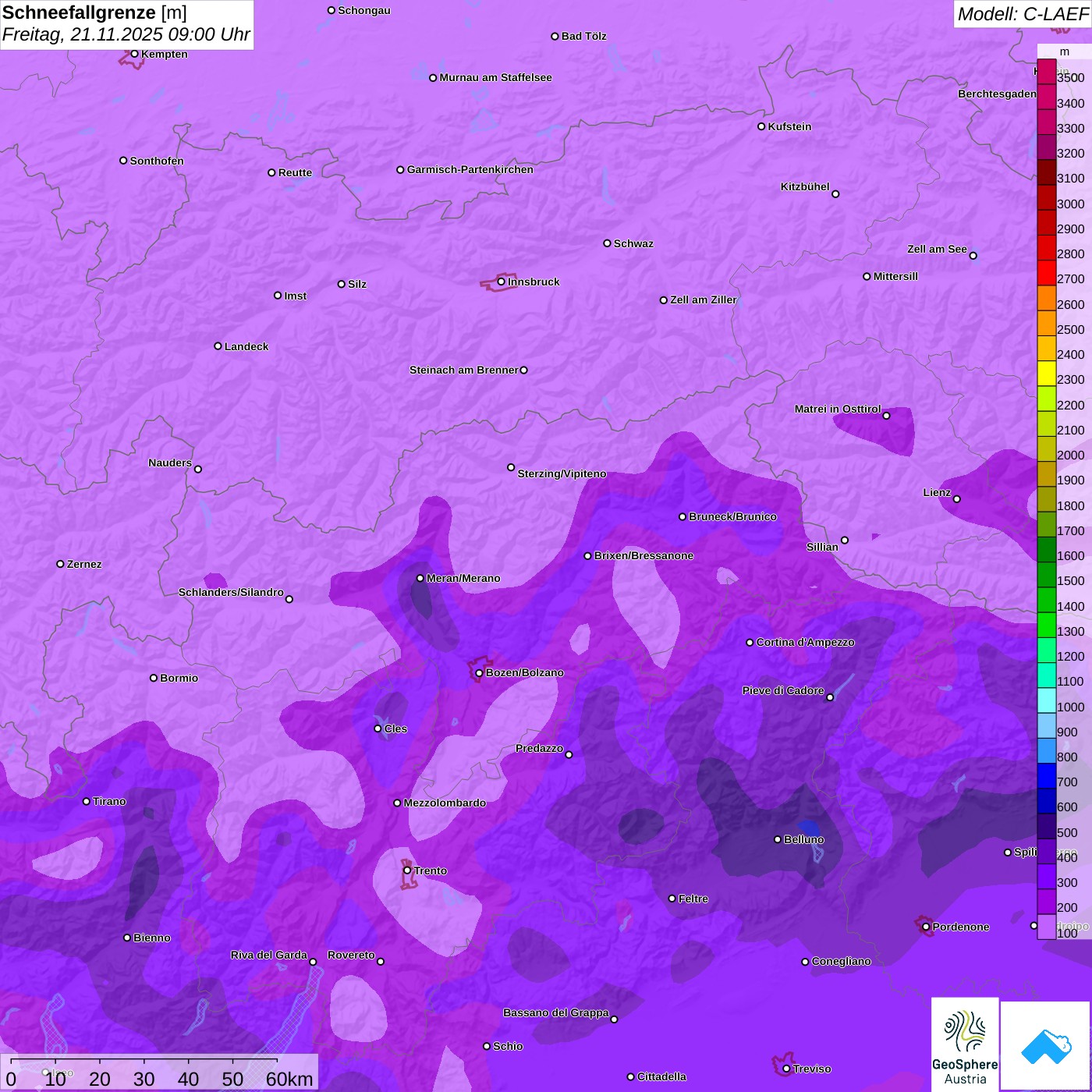Click the Murnau am Staffelsee label
This screenshot has height=1092, width=1092.
[x=496, y=77]
